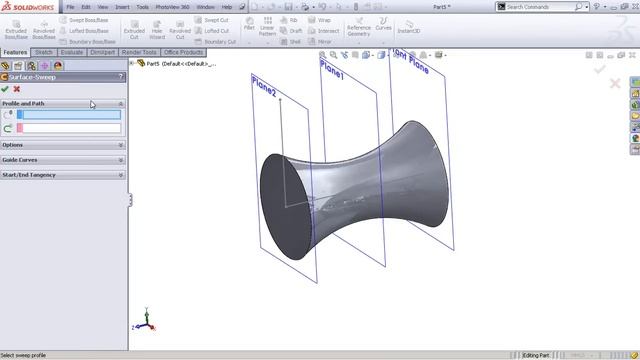Click the Linear Pattern tool
The width and height of the screenshot is (640, 360).
(267, 27)
